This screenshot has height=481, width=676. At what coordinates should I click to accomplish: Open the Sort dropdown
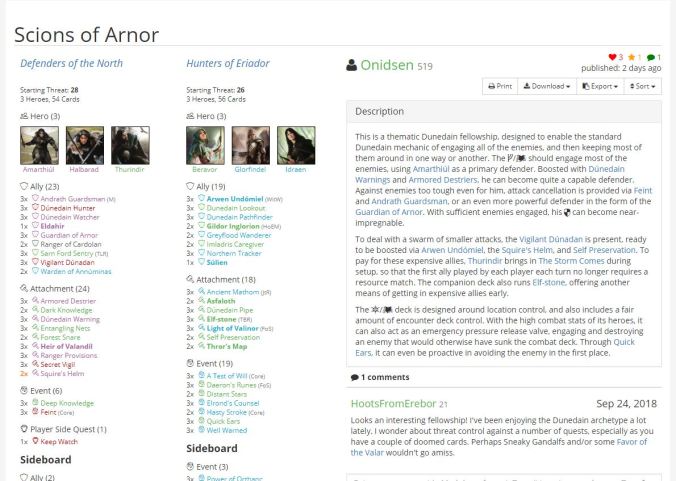click(x=642, y=86)
